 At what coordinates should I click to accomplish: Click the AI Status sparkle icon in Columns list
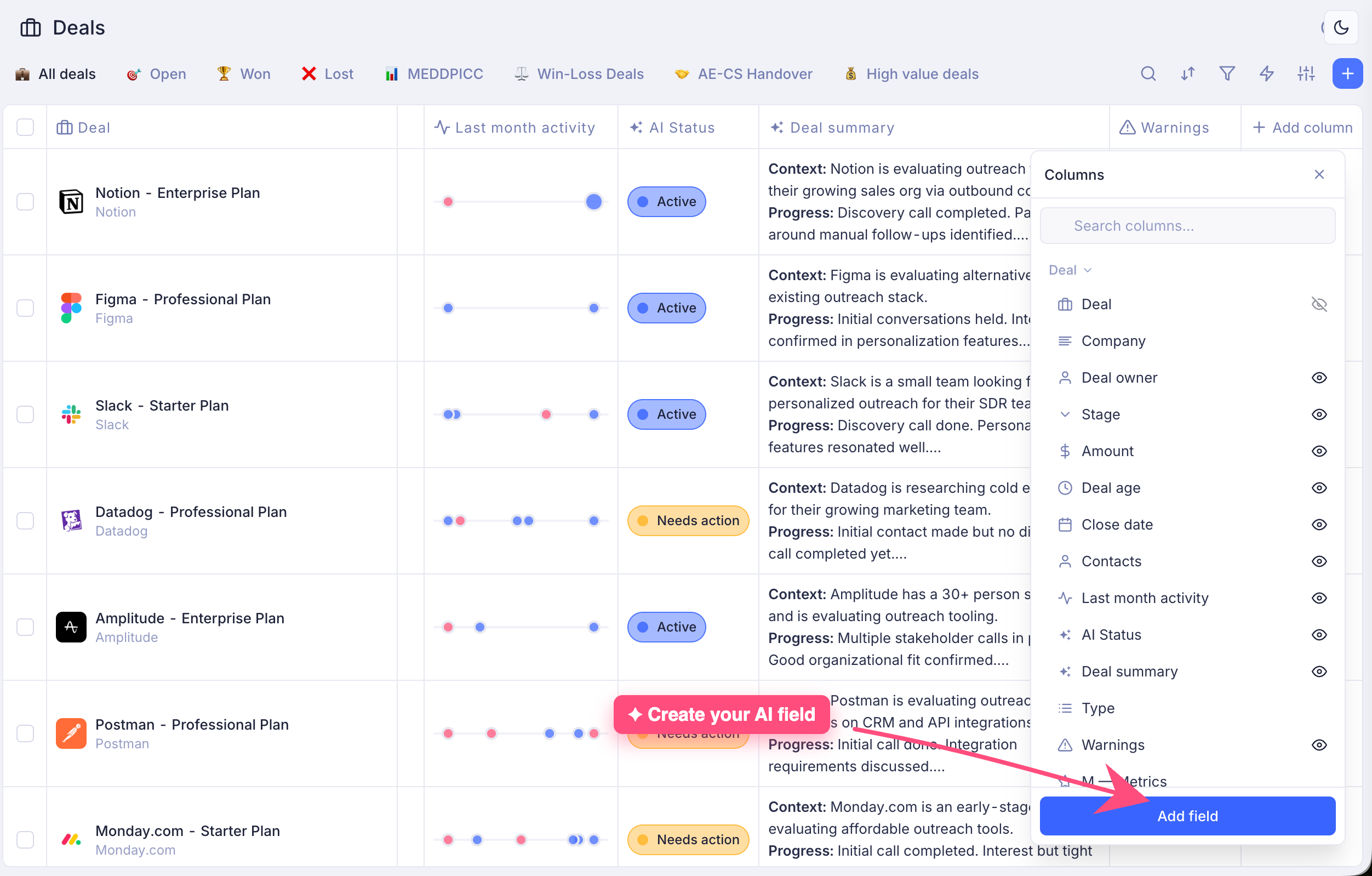[x=1064, y=635]
